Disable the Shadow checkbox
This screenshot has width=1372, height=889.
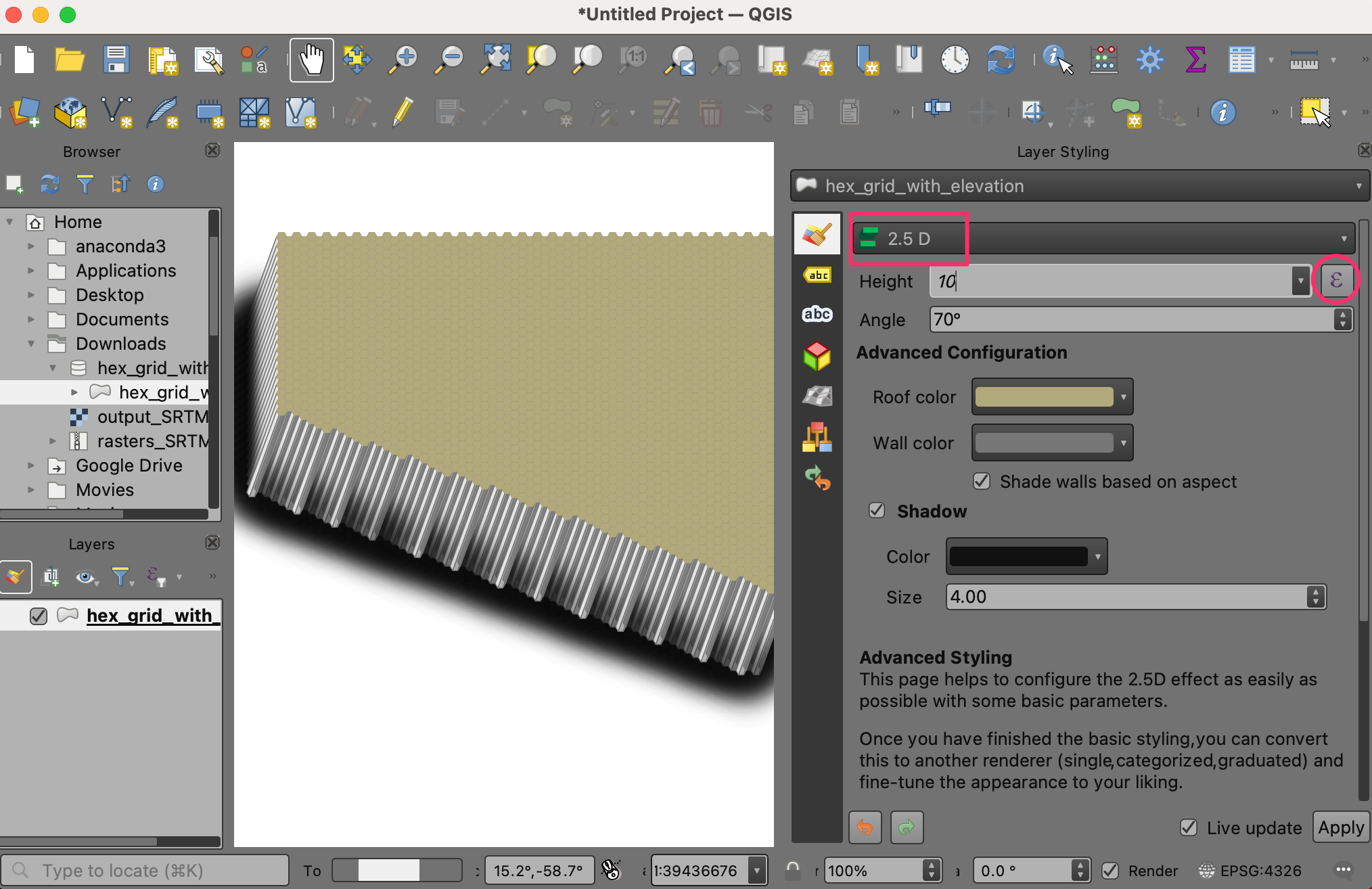(x=877, y=510)
